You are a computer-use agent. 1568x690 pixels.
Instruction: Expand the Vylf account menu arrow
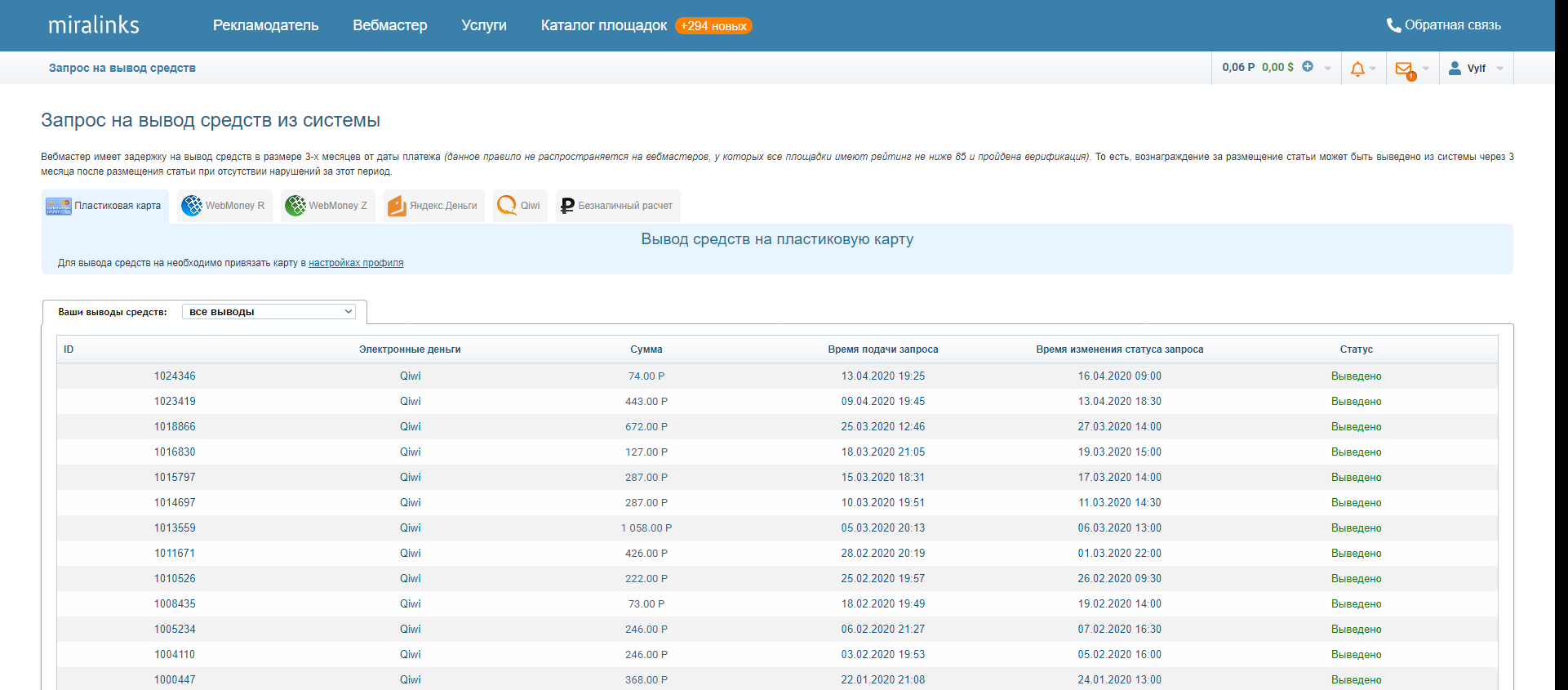(1500, 69)
